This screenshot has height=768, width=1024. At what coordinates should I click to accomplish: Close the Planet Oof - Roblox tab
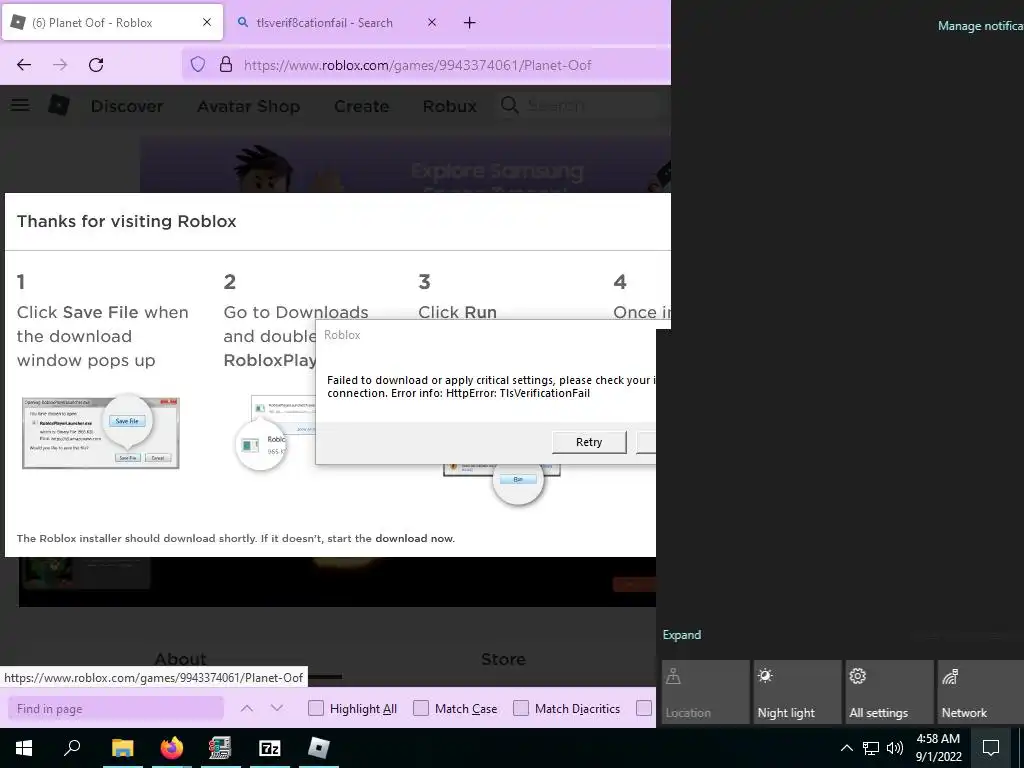207,22
